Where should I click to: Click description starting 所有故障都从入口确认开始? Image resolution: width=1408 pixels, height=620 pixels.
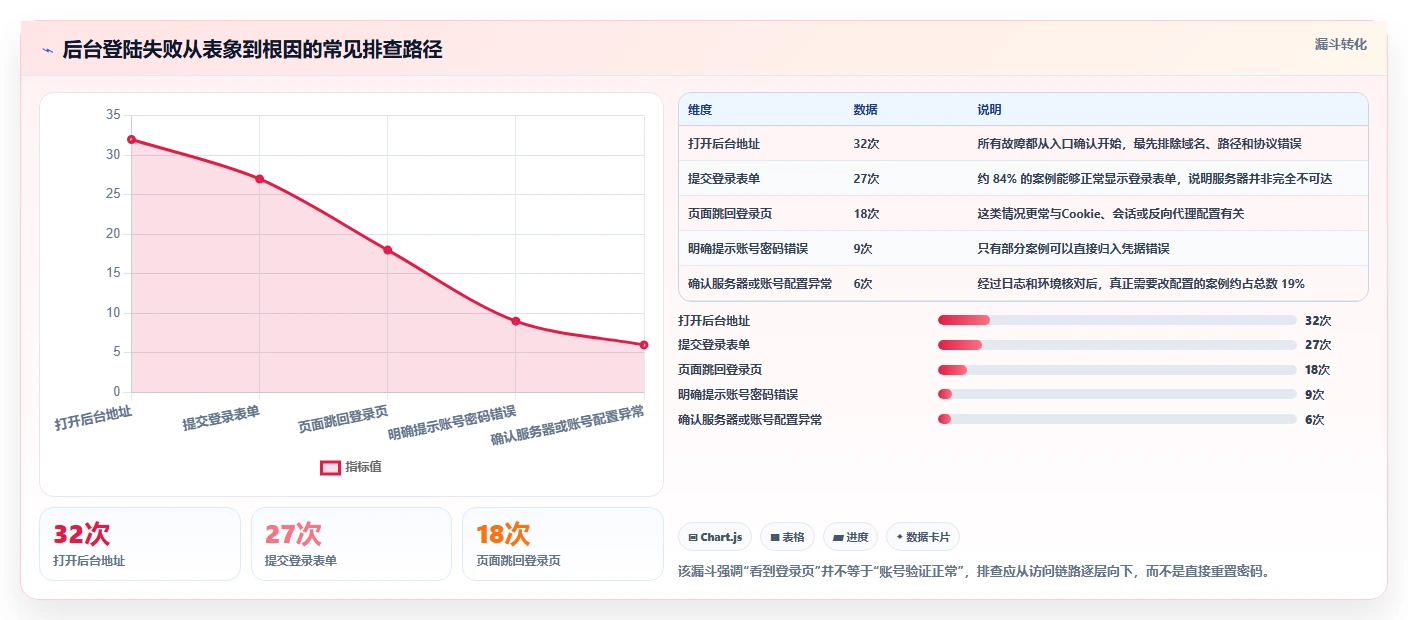click(1139, 144)
